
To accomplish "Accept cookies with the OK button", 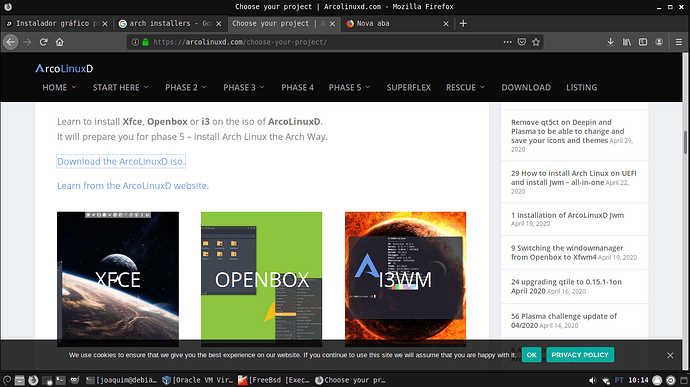I will coord(531,355).
